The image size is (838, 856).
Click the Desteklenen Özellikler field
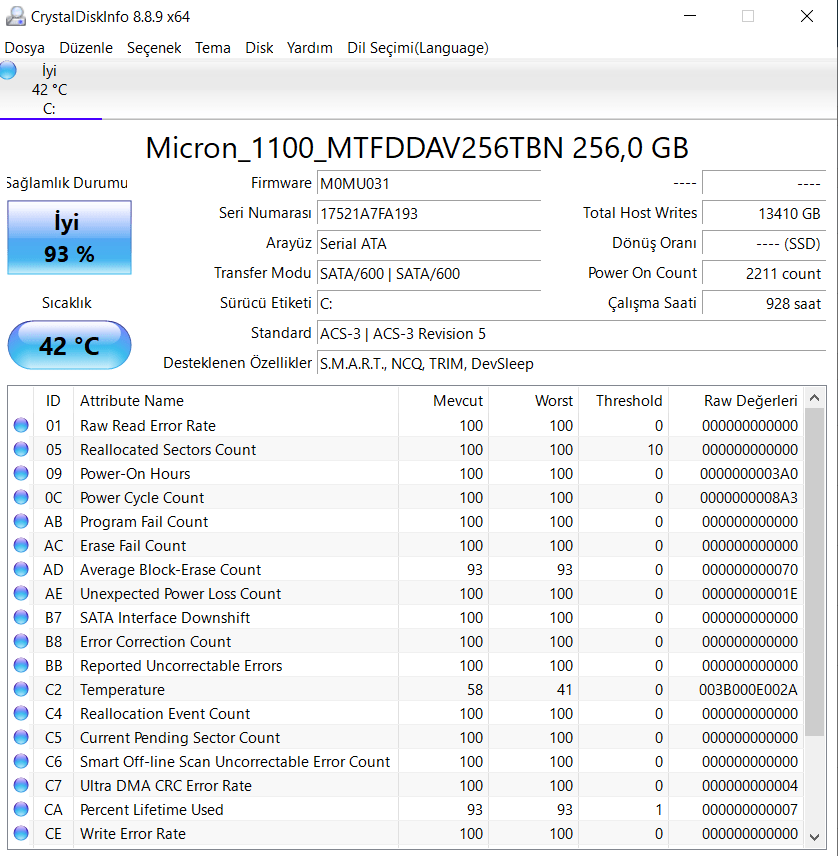[571, 364]
